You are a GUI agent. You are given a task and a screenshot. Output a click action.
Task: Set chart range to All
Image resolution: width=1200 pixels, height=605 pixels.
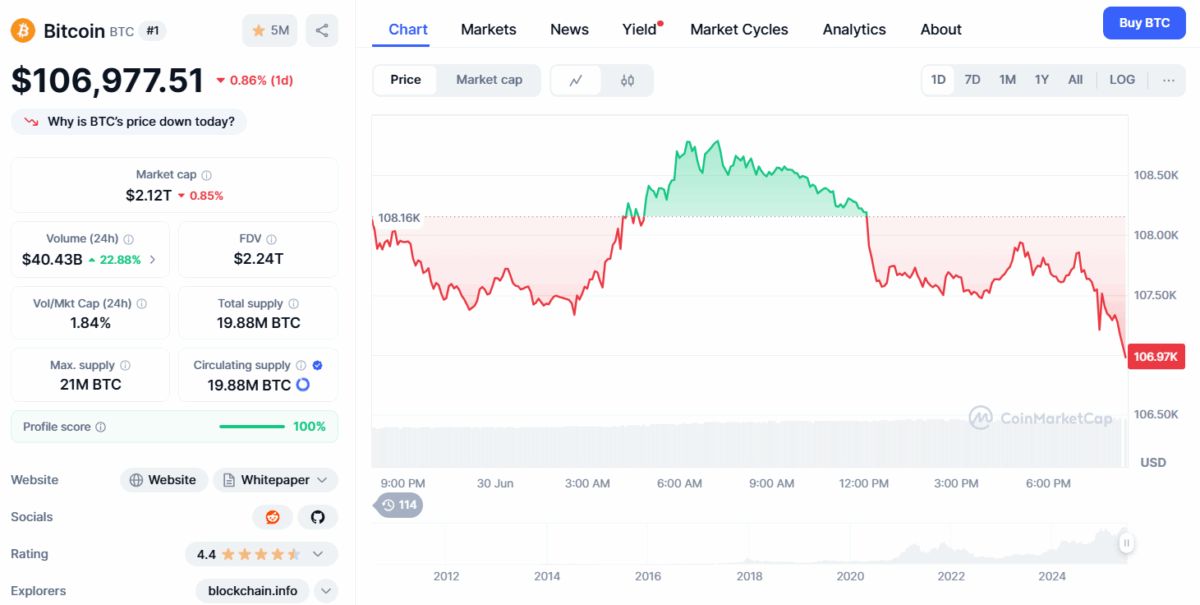click(1075, 80)
